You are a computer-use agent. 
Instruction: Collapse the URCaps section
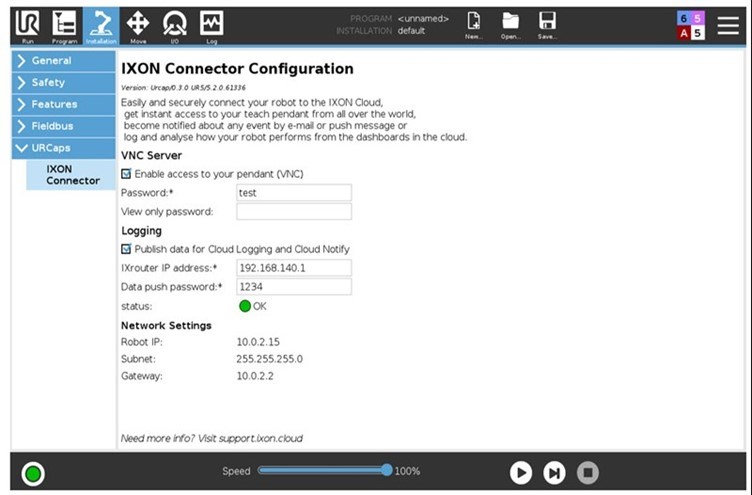tap(63, 148)
